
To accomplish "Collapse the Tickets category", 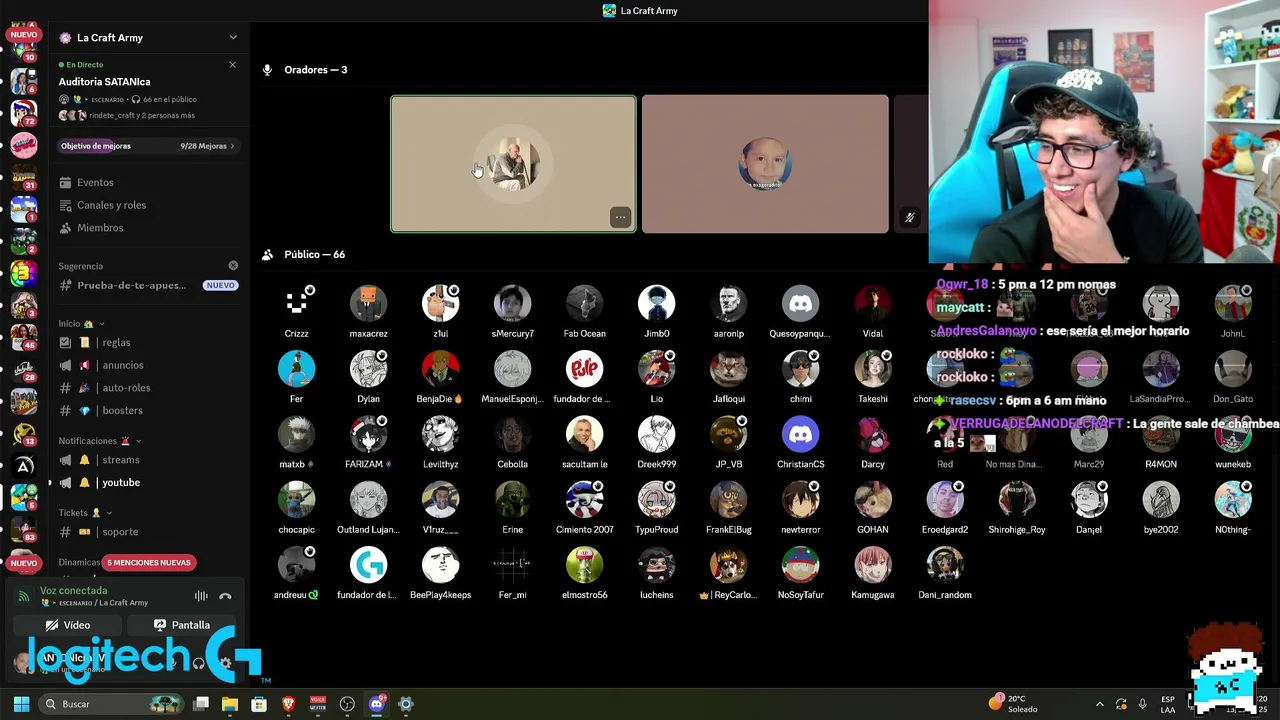I will click(84, 513).
